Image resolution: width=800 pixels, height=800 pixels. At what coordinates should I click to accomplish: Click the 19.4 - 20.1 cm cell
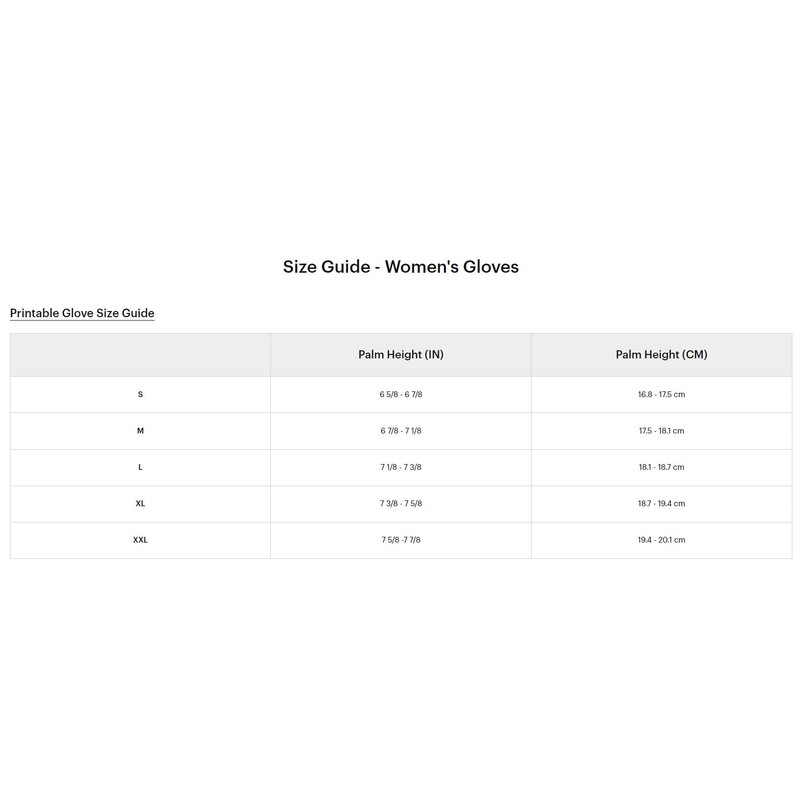661,540
